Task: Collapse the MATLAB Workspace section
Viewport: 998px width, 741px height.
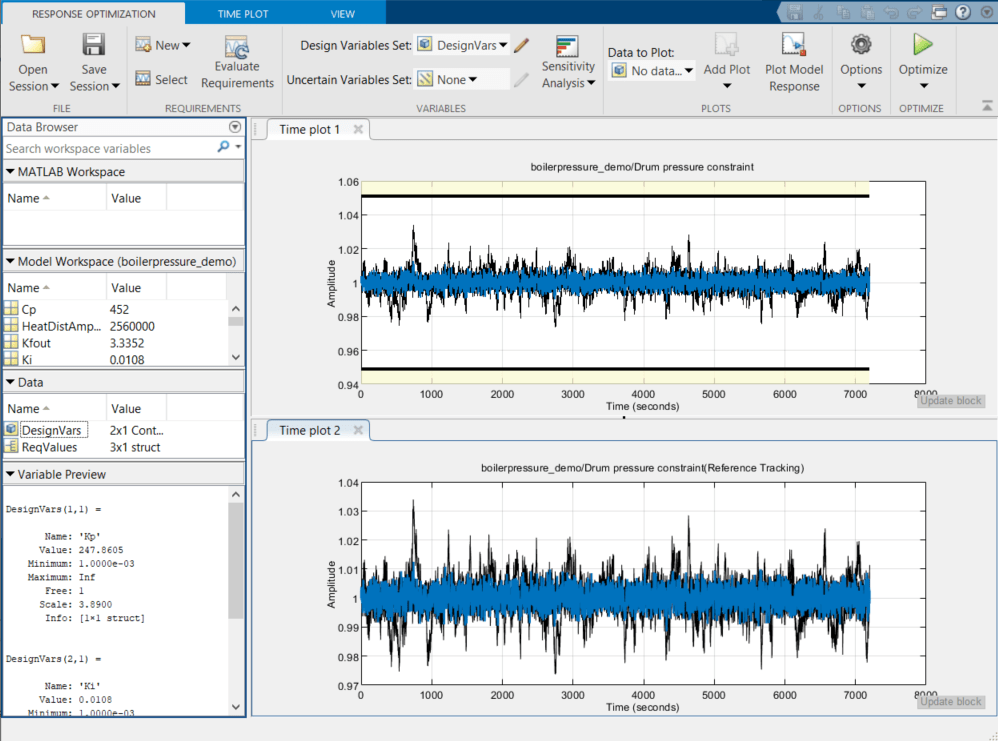Action: pos(11,172)
